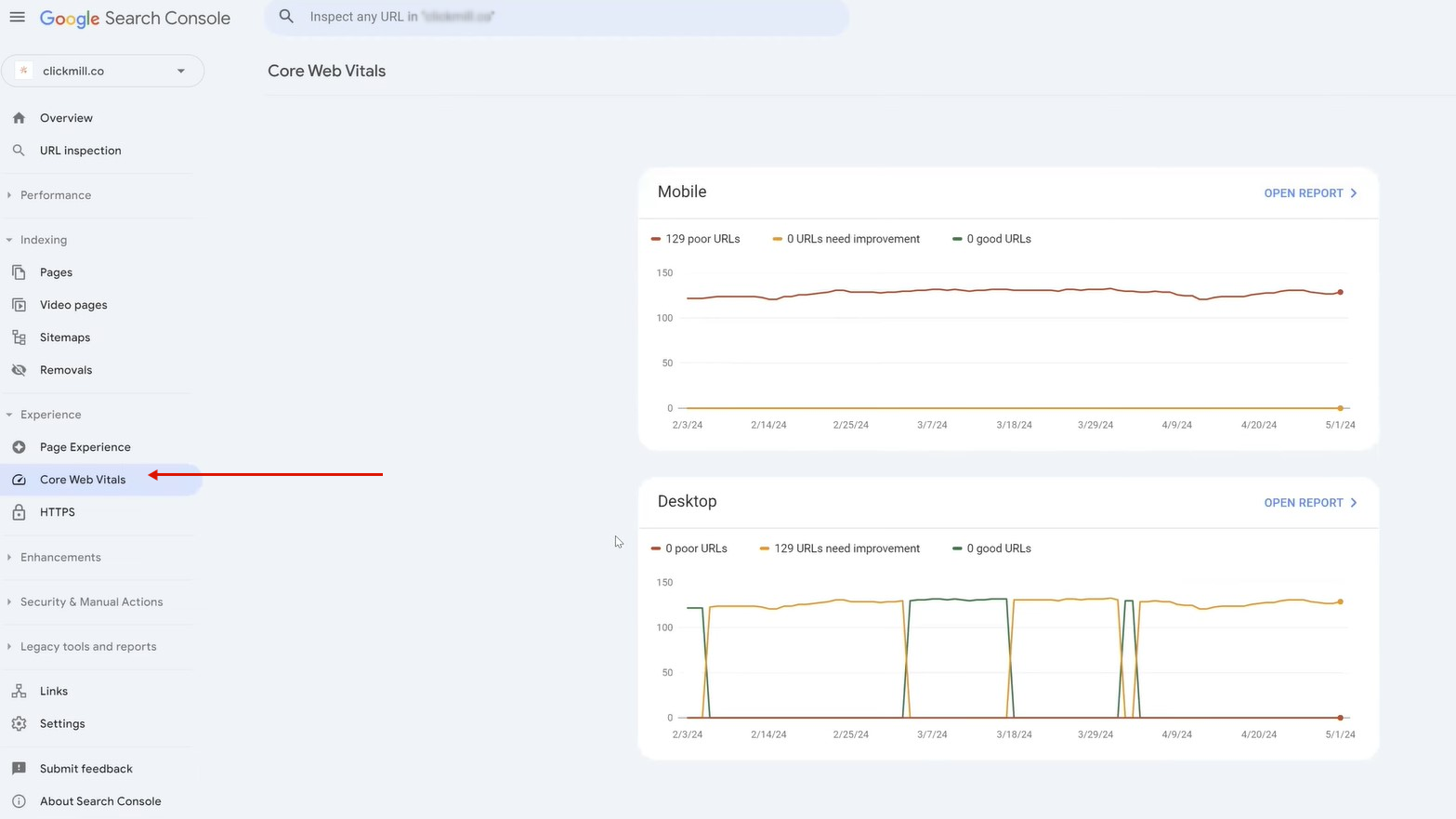Image resolution: width=1456 pixels, height=819 pixels.
Task: Click the Submit feedback icon
Action: click(x=19, y=769)
